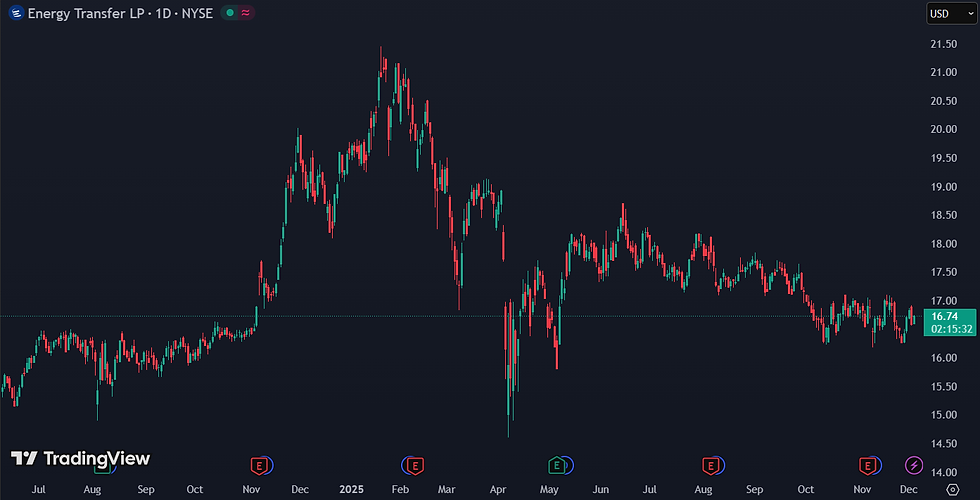Click the 20.50 price scale label
The image size is (980, 500).
[x=943, y=101]
